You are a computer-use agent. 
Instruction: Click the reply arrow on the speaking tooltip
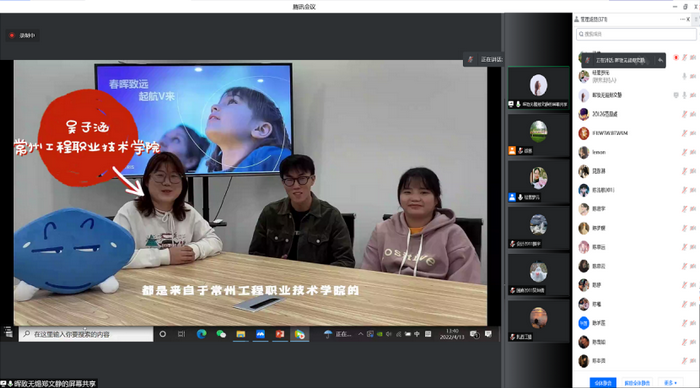pos(660,60)
